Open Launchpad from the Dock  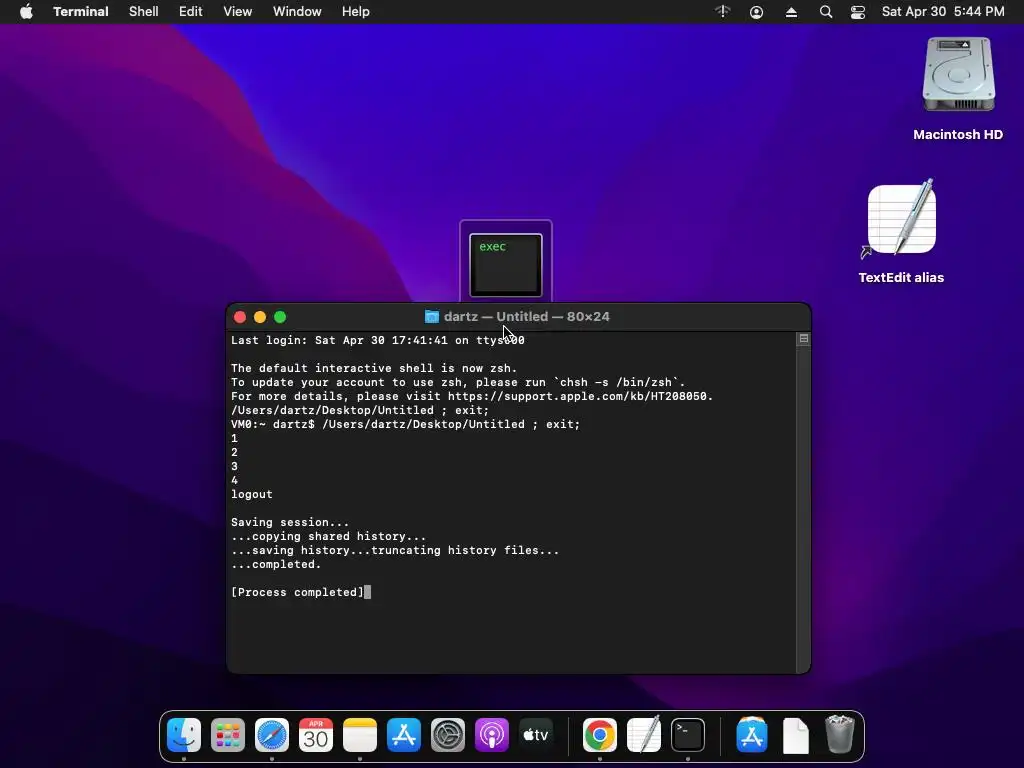pos(228,735)
